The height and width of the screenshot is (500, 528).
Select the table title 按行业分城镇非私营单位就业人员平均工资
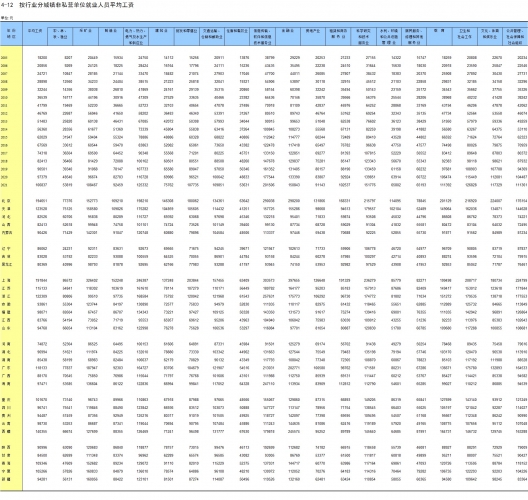(x=76, y=5)
